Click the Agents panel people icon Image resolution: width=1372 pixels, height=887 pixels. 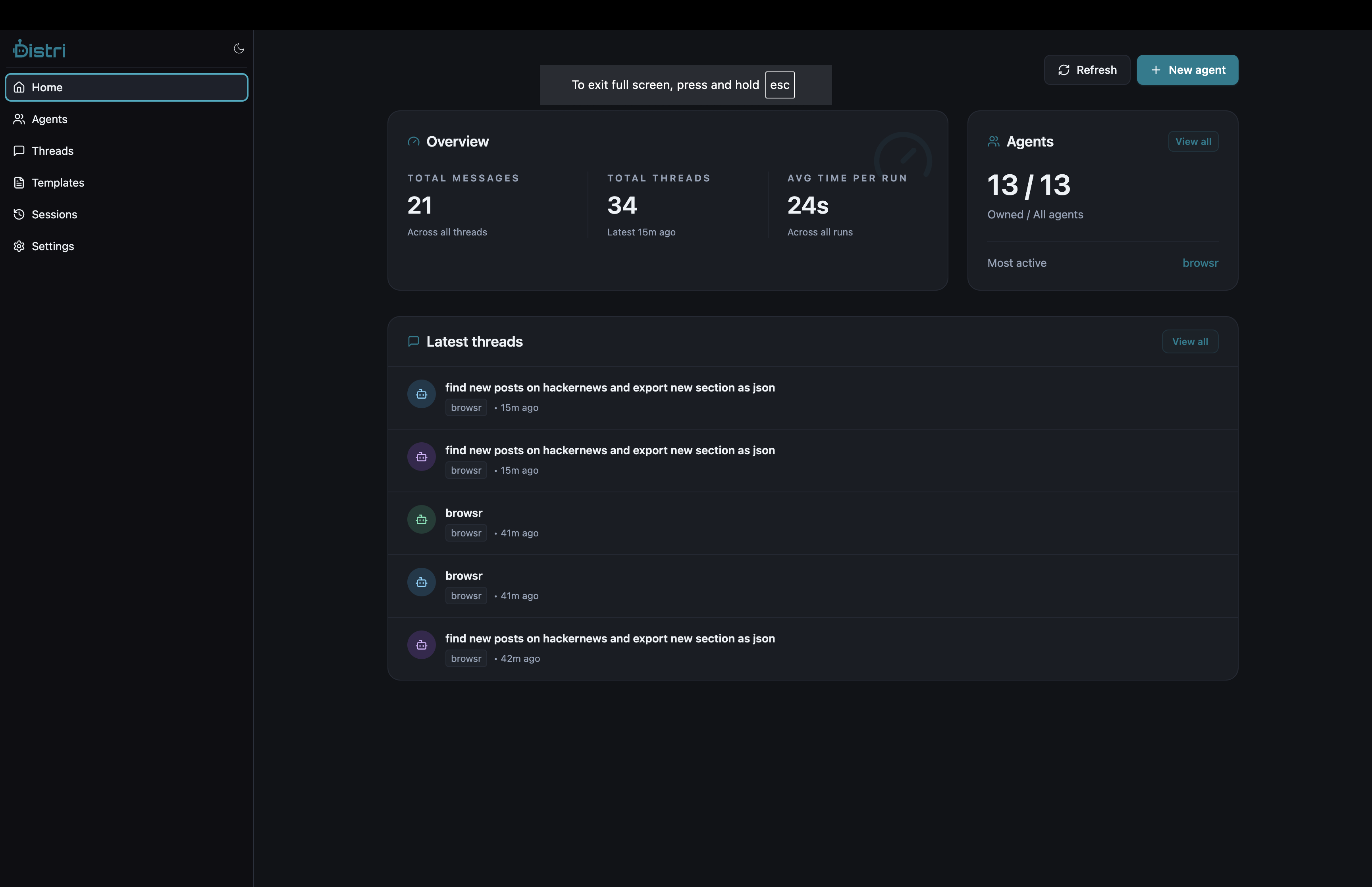point(993,141)
